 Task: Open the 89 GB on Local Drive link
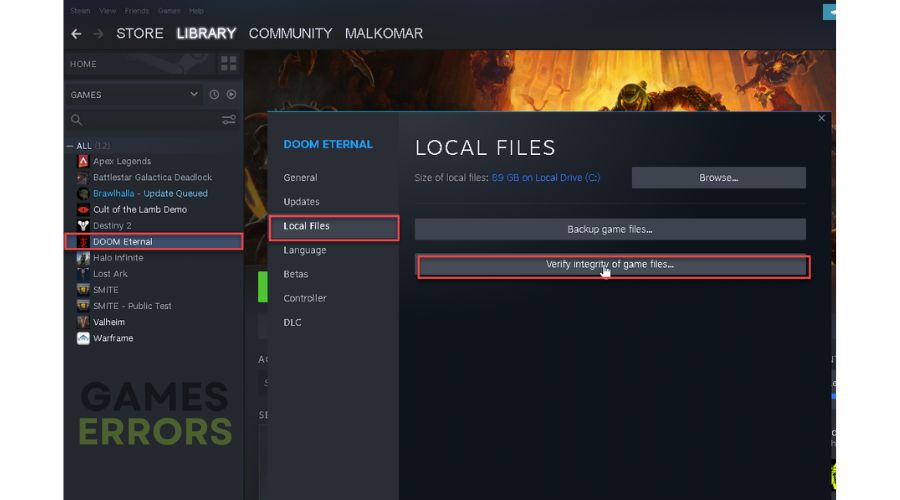(x=546, y=178)
